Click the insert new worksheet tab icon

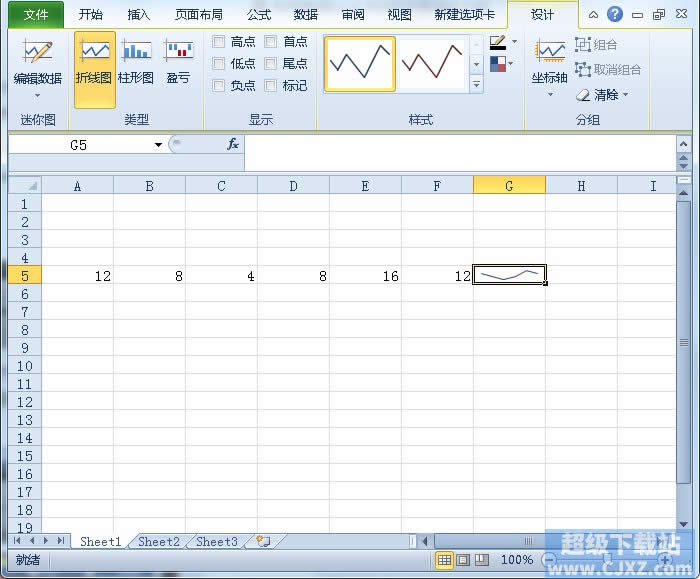263,542
